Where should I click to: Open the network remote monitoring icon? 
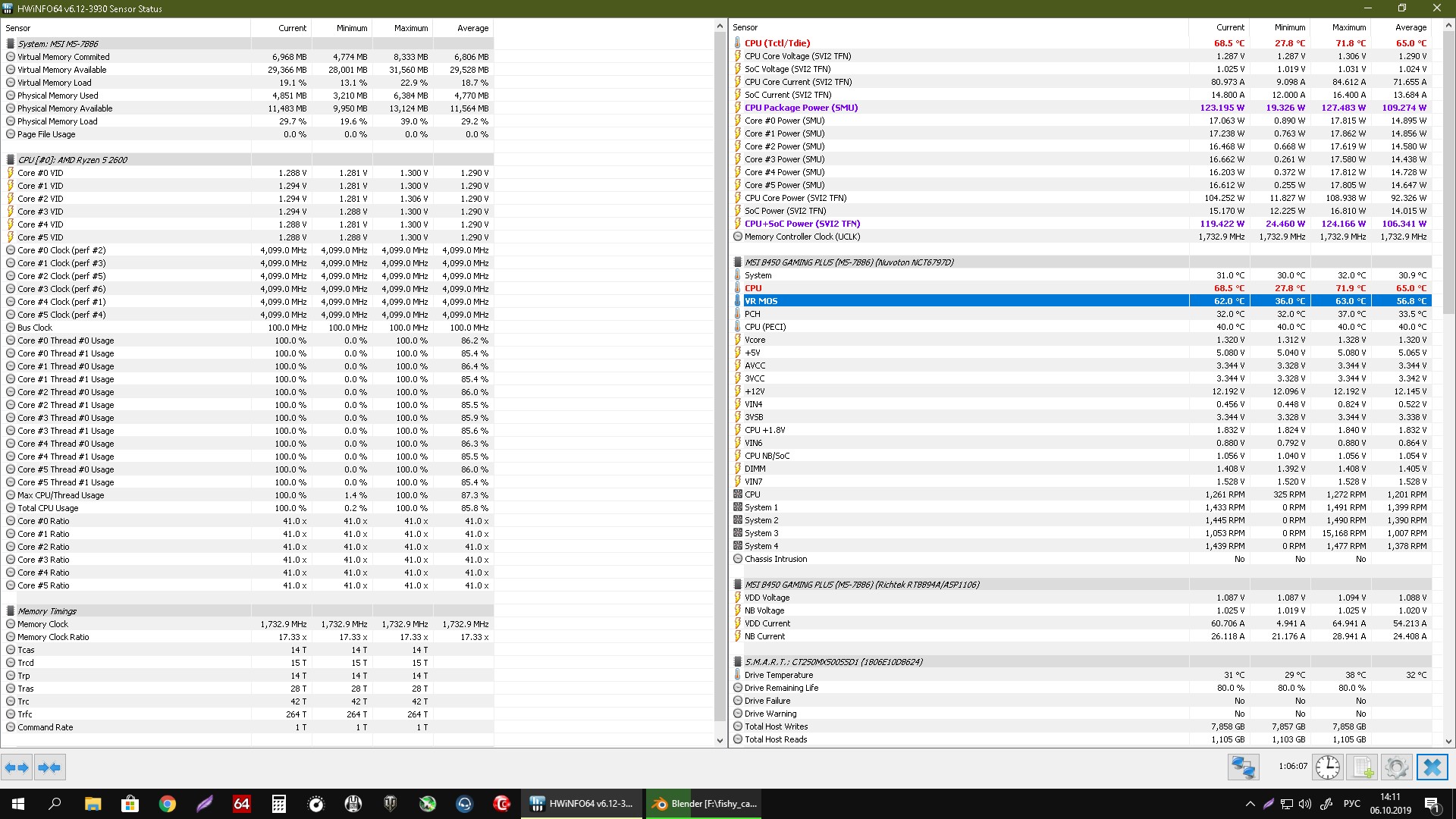pos(1243,767)
